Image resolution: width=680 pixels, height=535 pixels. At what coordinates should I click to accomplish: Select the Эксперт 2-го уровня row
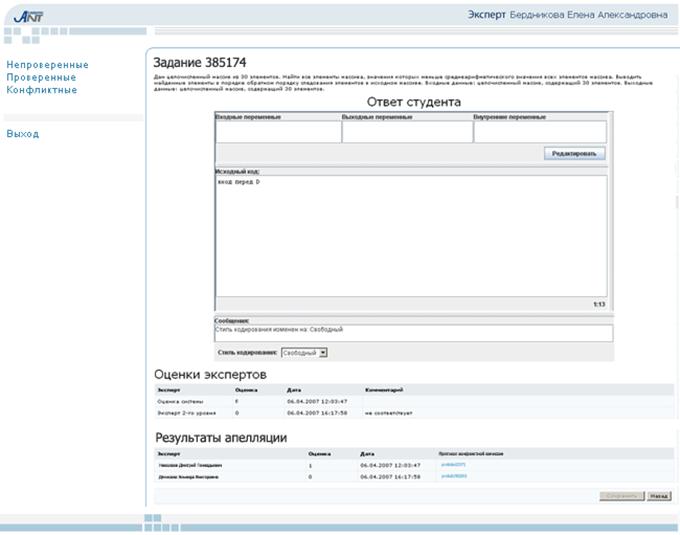(x=414, y=413)
